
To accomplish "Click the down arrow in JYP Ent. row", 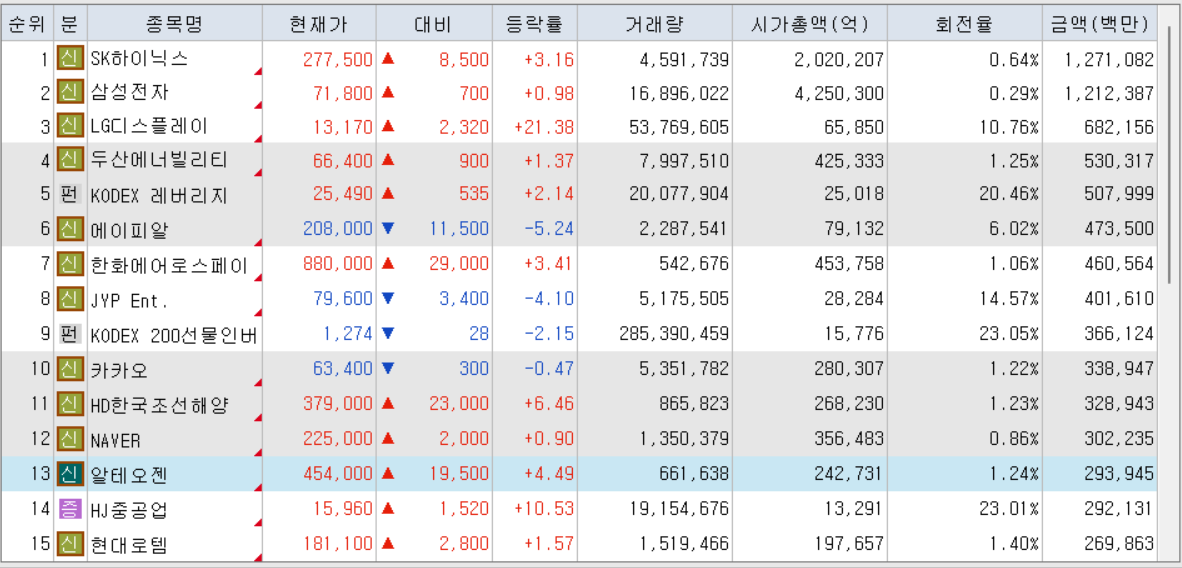I will [388, 299].
